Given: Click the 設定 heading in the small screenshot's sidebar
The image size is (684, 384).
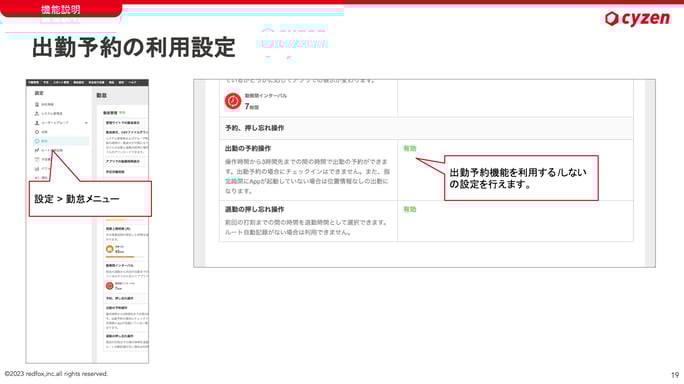Looking at the screenshot, I should tap(39, 93).
